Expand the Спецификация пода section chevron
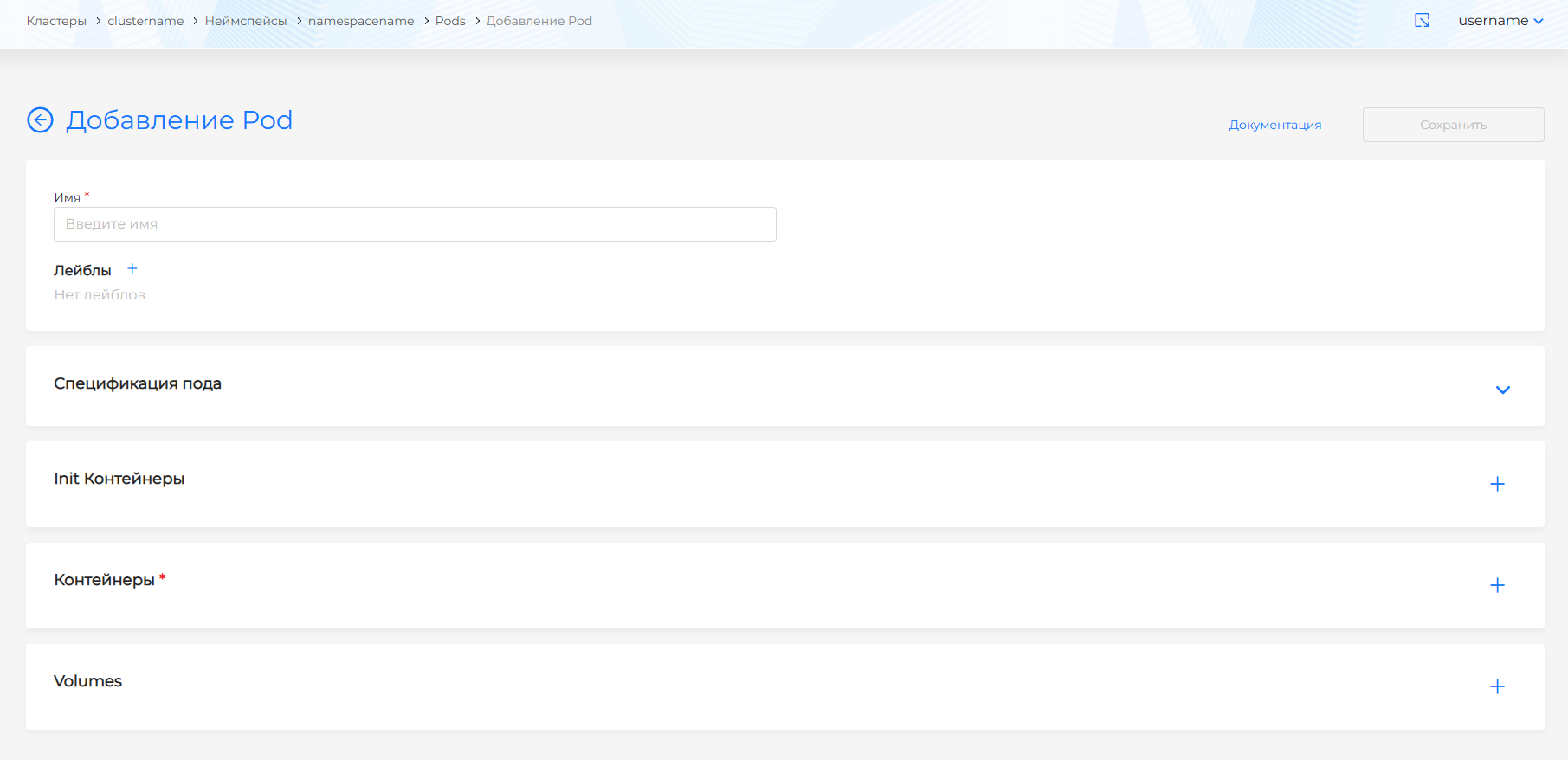This screenshot has width=1568, height=760. tap(1502, 390)
